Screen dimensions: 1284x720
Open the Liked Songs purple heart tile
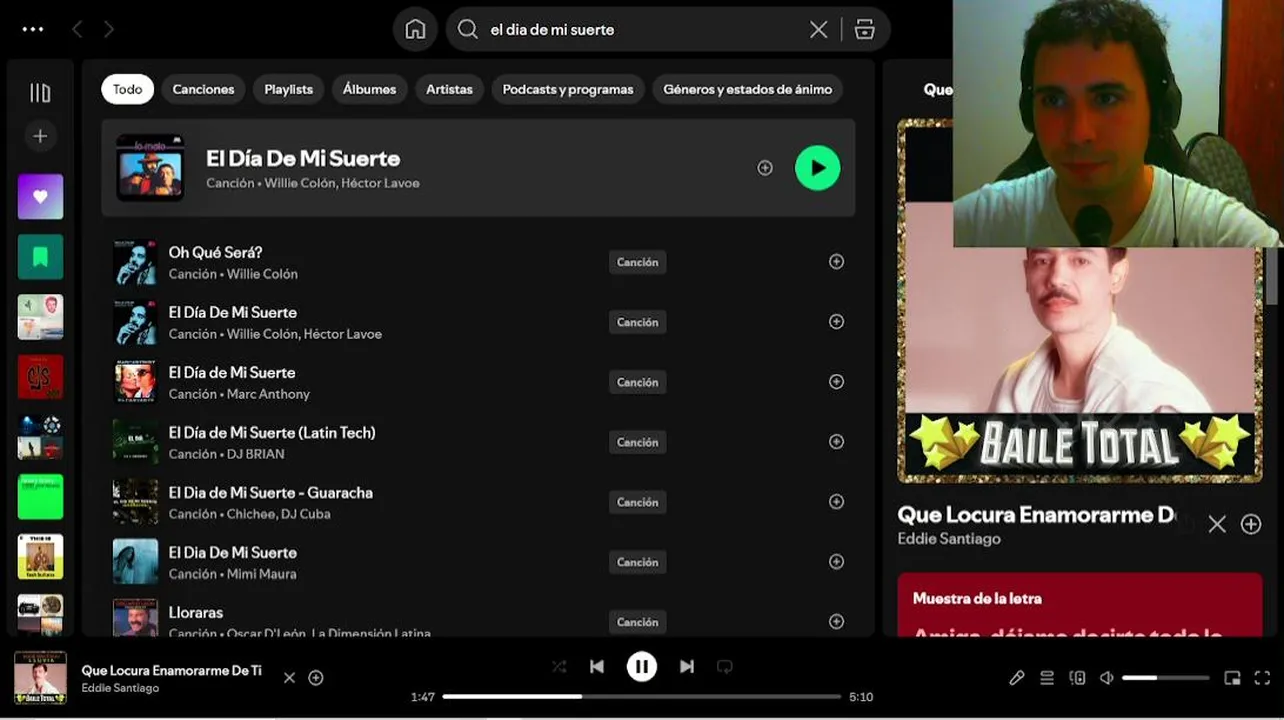[x=40, y=197]
